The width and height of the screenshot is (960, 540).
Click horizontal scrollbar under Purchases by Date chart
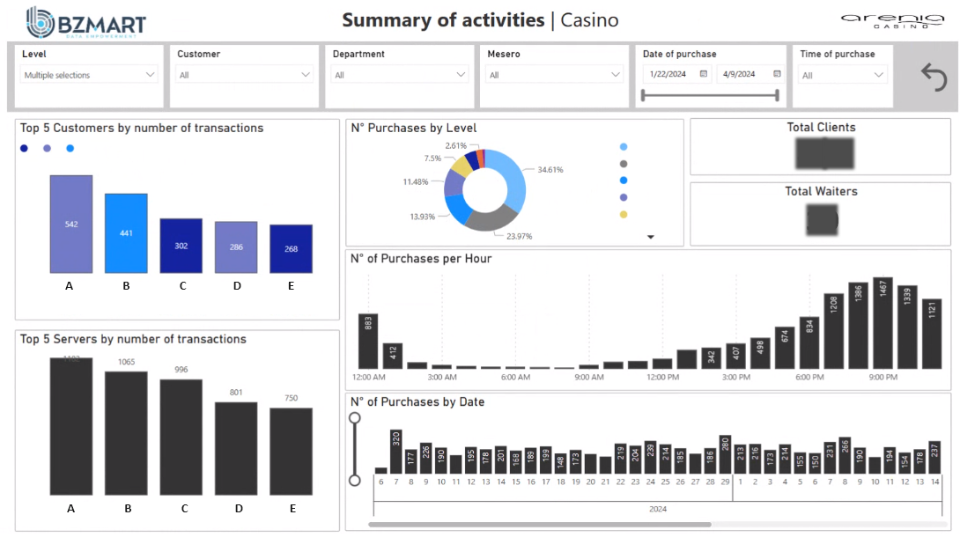[539, 525]
